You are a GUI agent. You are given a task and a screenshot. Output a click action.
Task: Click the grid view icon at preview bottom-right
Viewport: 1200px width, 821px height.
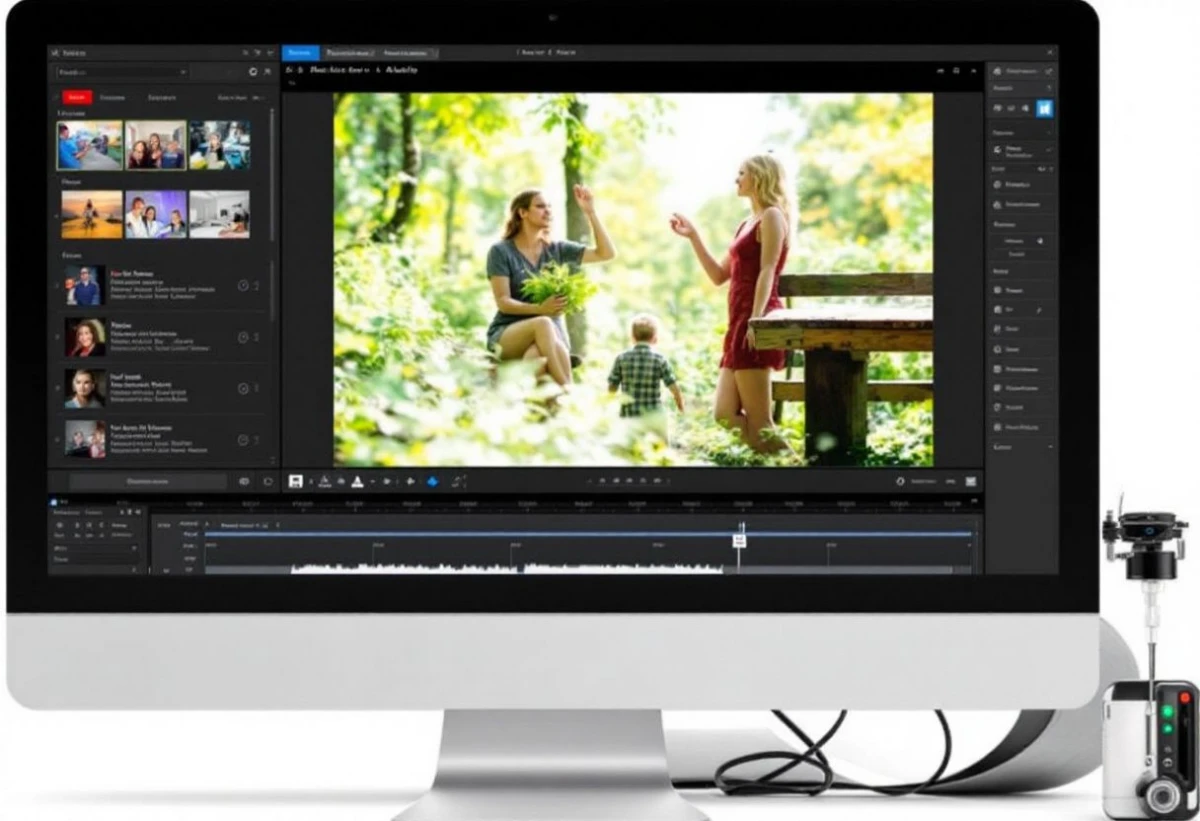point(971,481)
